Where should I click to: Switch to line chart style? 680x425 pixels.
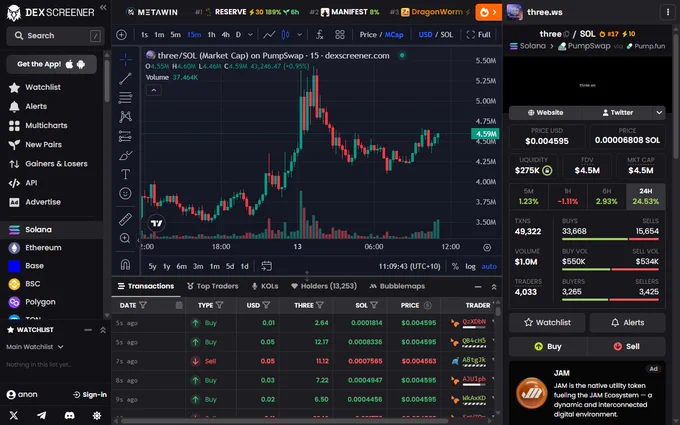[x=269, y=35]
